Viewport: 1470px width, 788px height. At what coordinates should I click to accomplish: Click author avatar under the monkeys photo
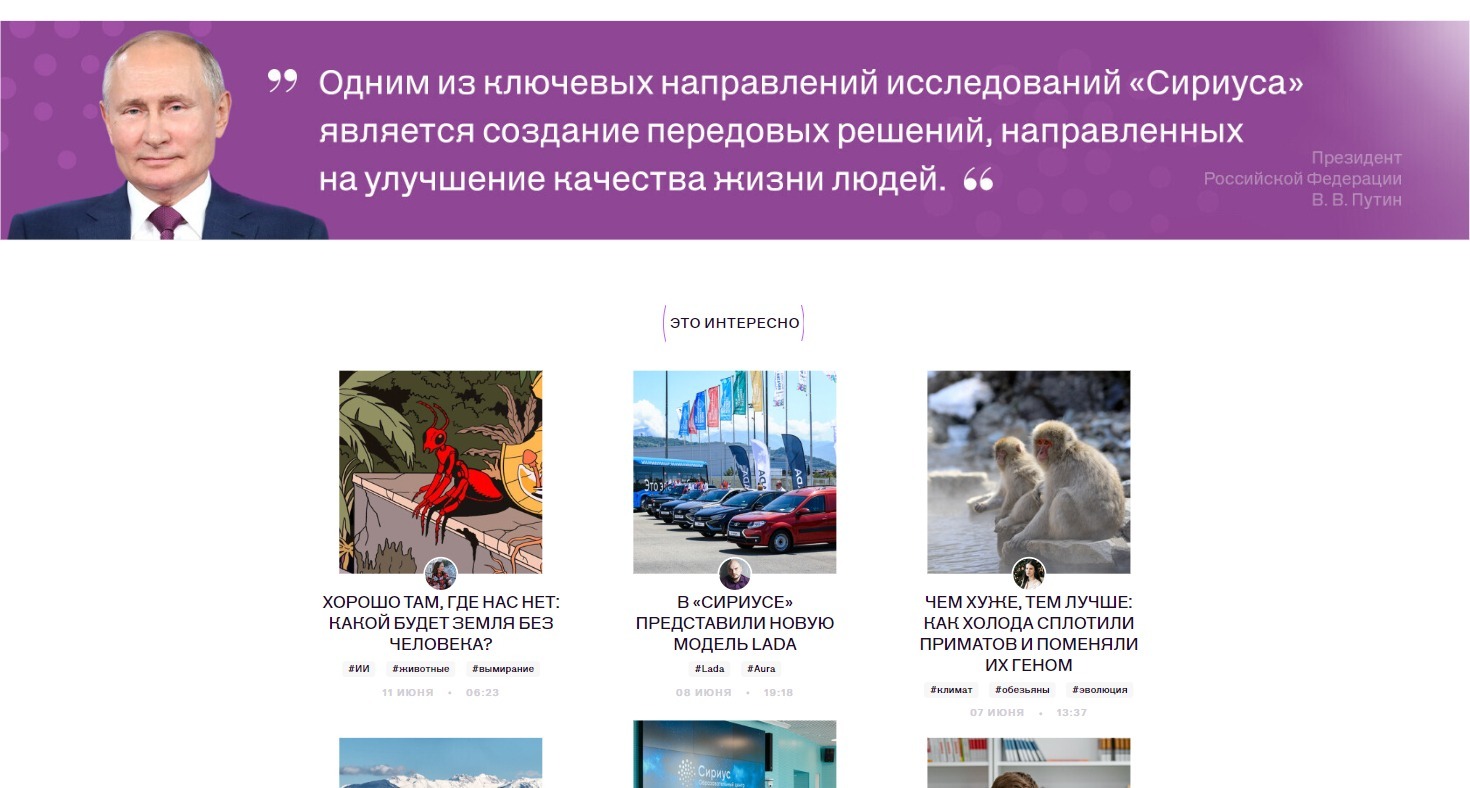pos(1029,574)
